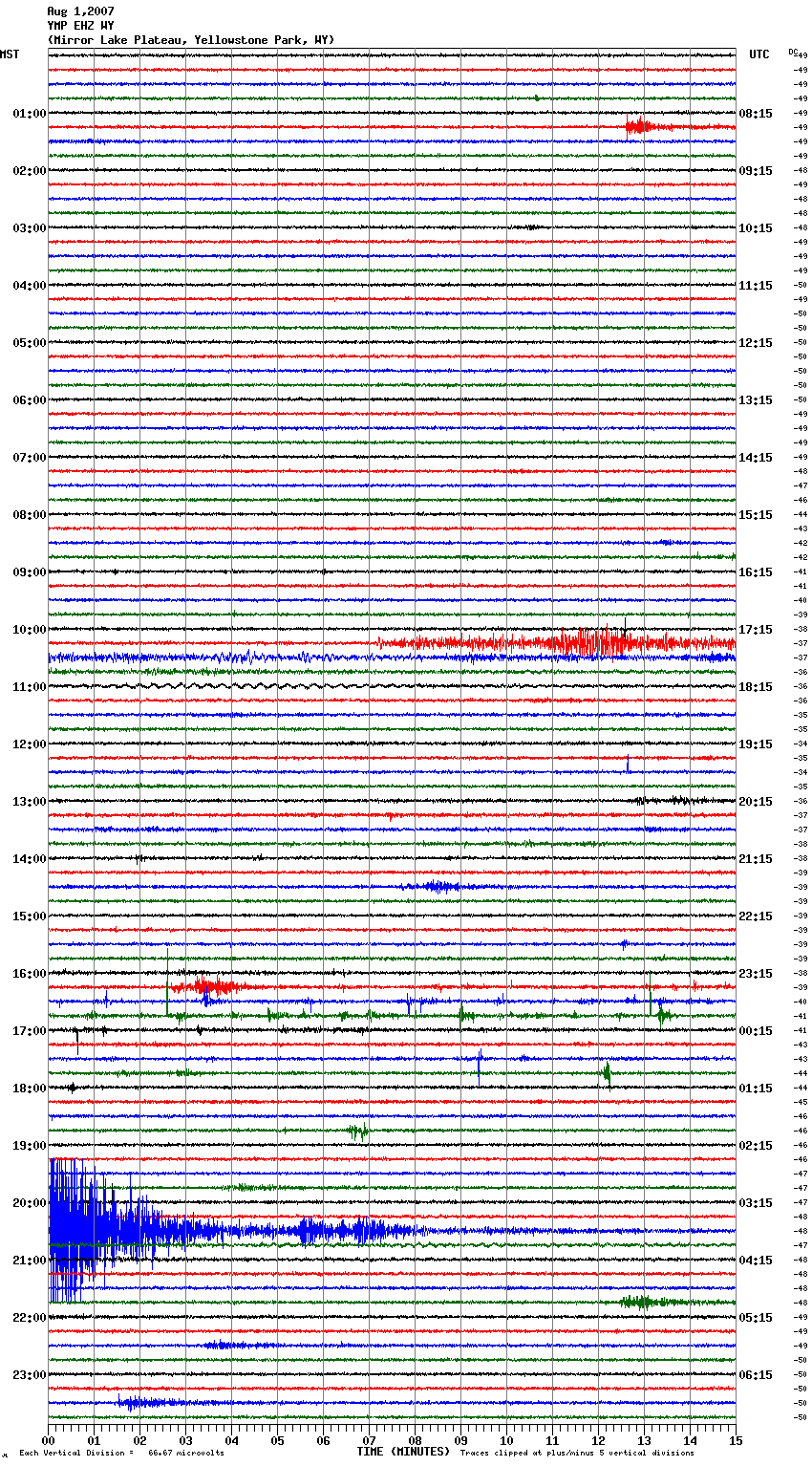The image size is (812, 1466).
Task: Click the 18:00 MST time label
Action: click(x=29, y=1089)
